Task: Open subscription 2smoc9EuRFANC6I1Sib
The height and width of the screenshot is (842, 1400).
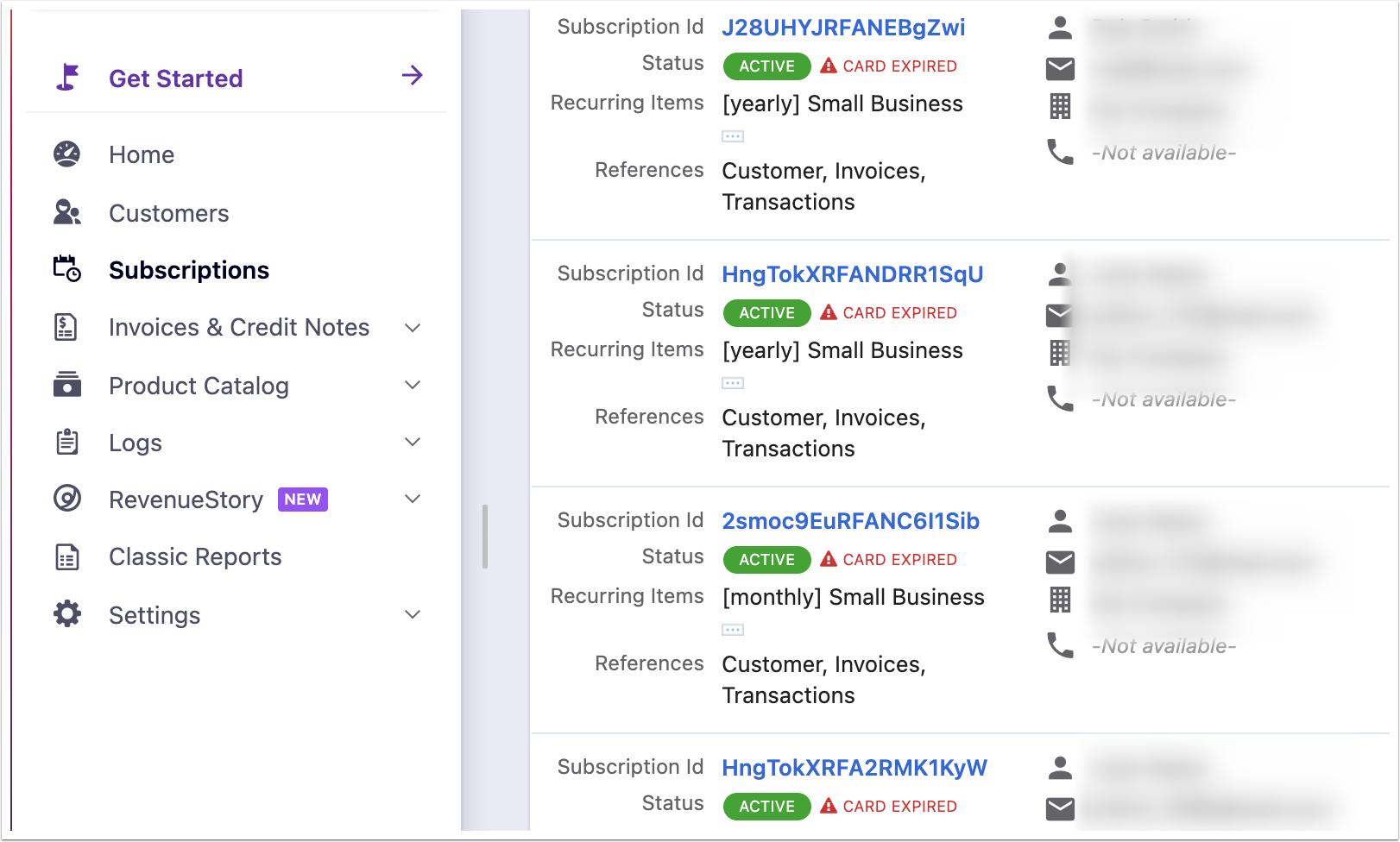Action: point(850,521)
